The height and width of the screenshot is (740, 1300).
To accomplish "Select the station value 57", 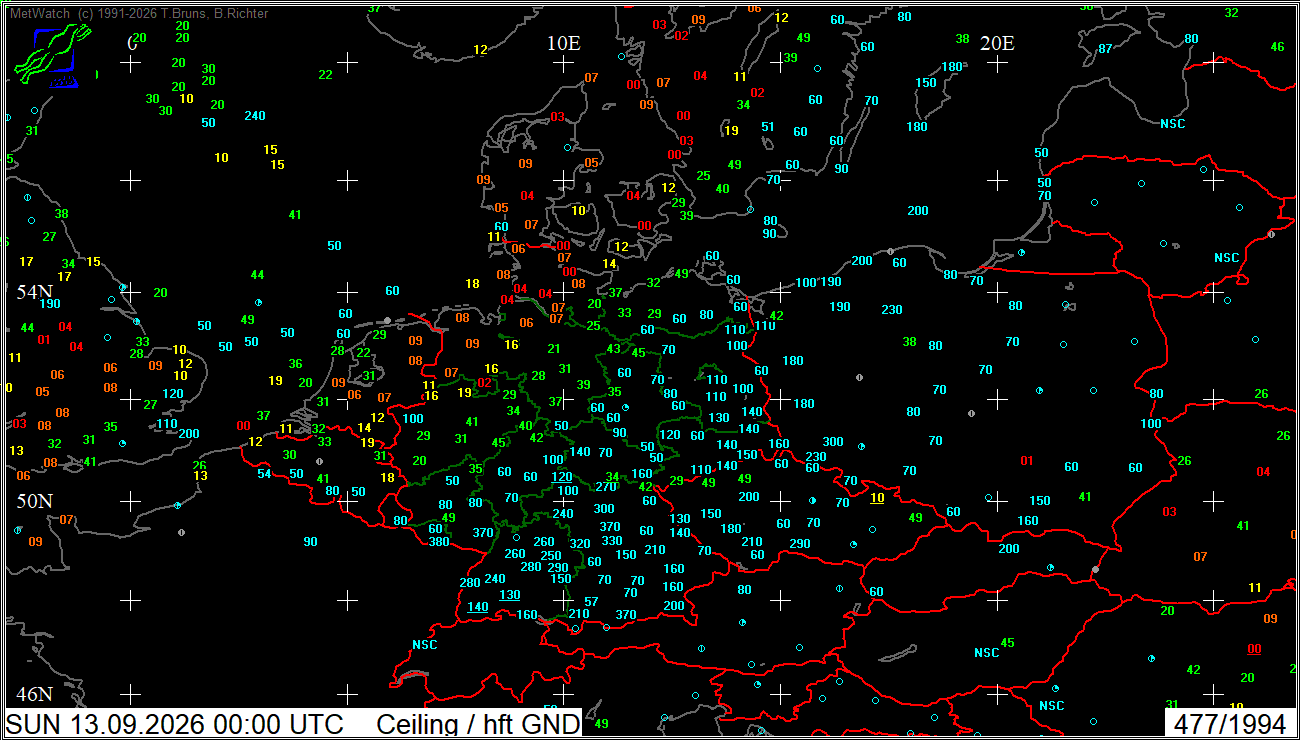I will [591, 602].
